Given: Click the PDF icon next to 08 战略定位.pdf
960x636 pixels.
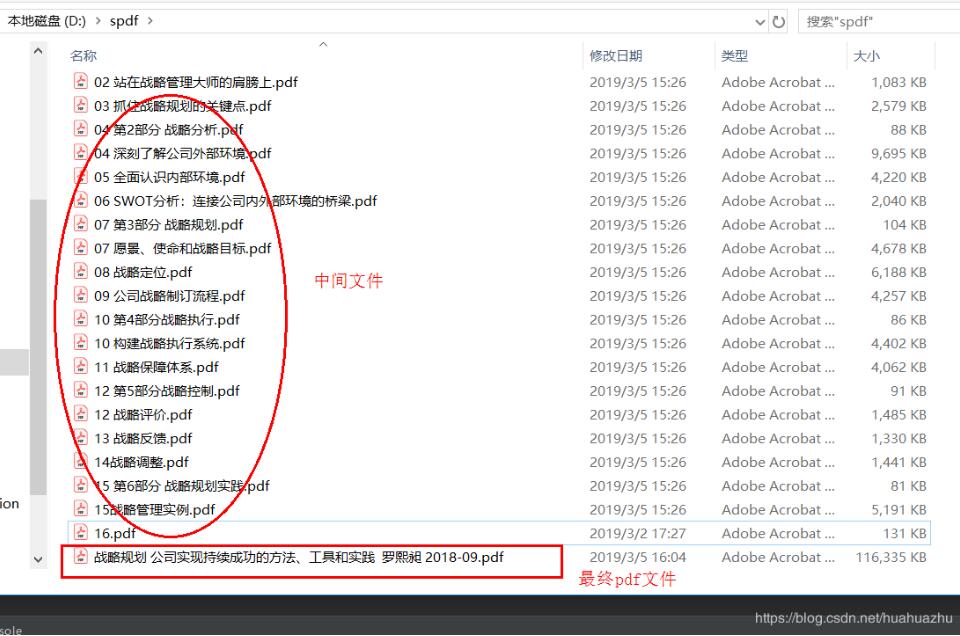Looking at the screenshot, I should pyautogui.click(x=81, y=271).
